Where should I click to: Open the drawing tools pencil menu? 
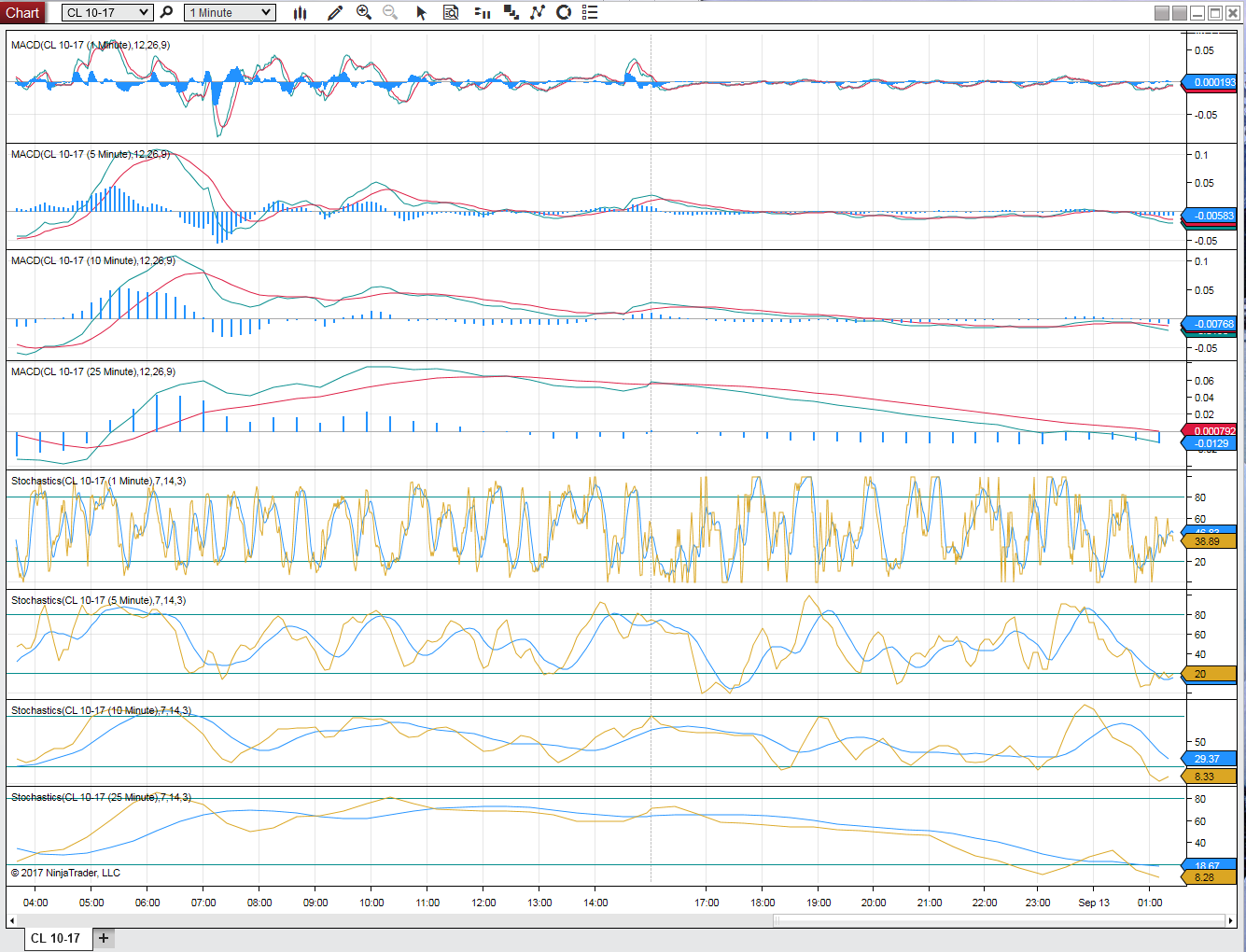click(x=335, y=12)
